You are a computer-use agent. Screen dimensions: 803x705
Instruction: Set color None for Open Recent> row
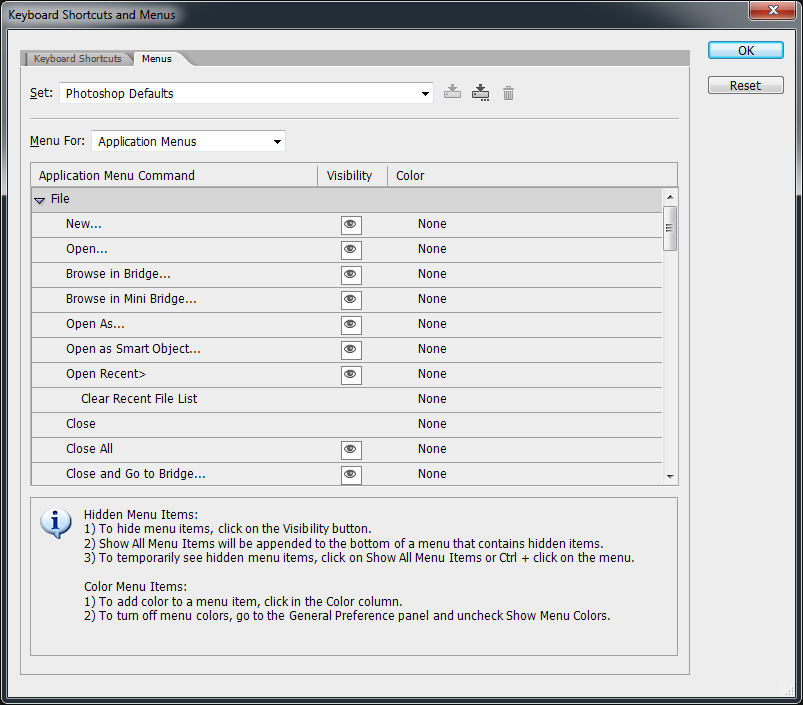tap(432, 374)
